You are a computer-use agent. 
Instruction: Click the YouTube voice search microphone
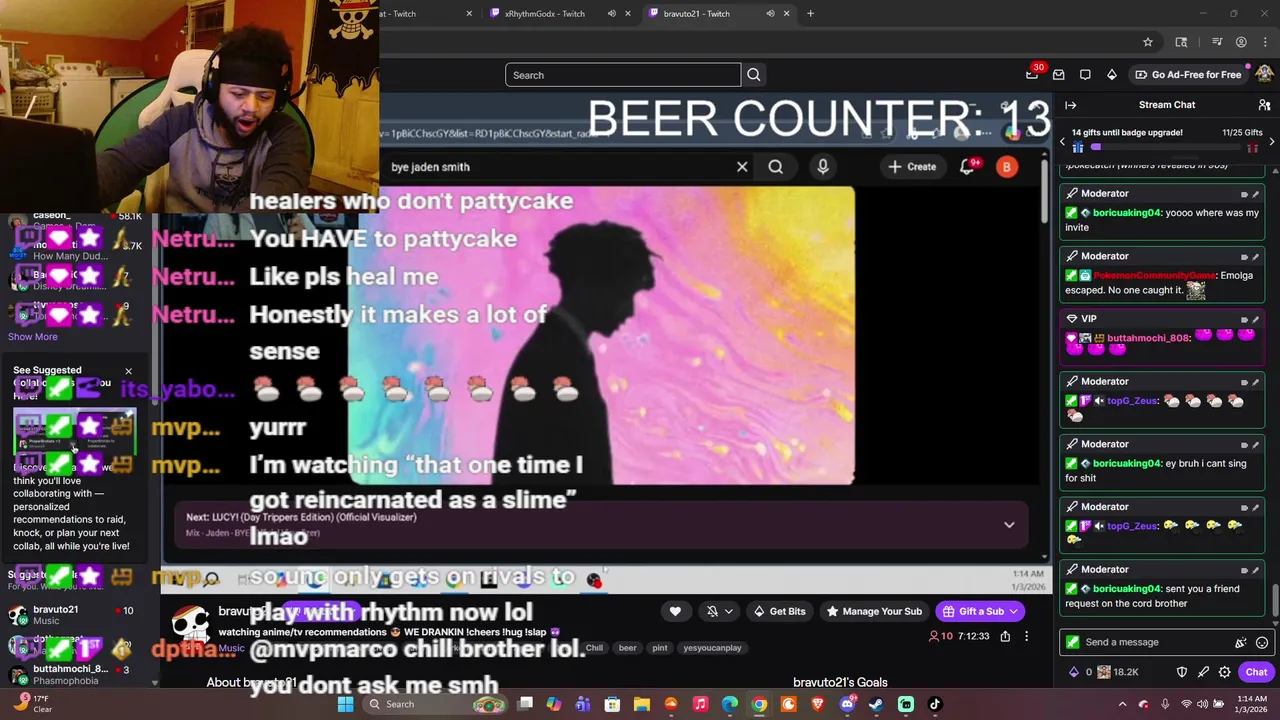822,167
